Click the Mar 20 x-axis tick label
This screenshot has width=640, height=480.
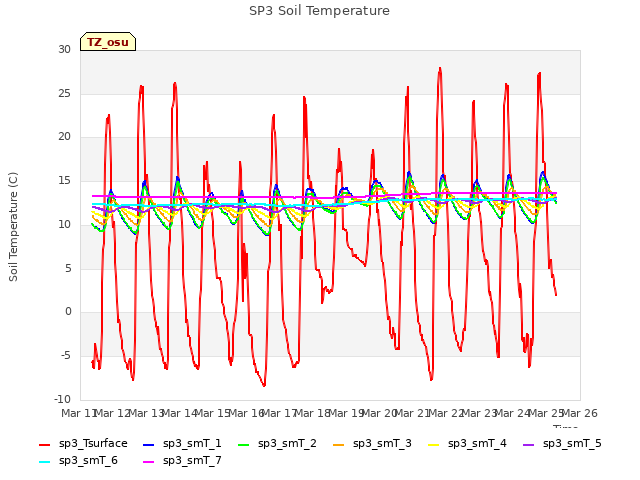point(379,413)
